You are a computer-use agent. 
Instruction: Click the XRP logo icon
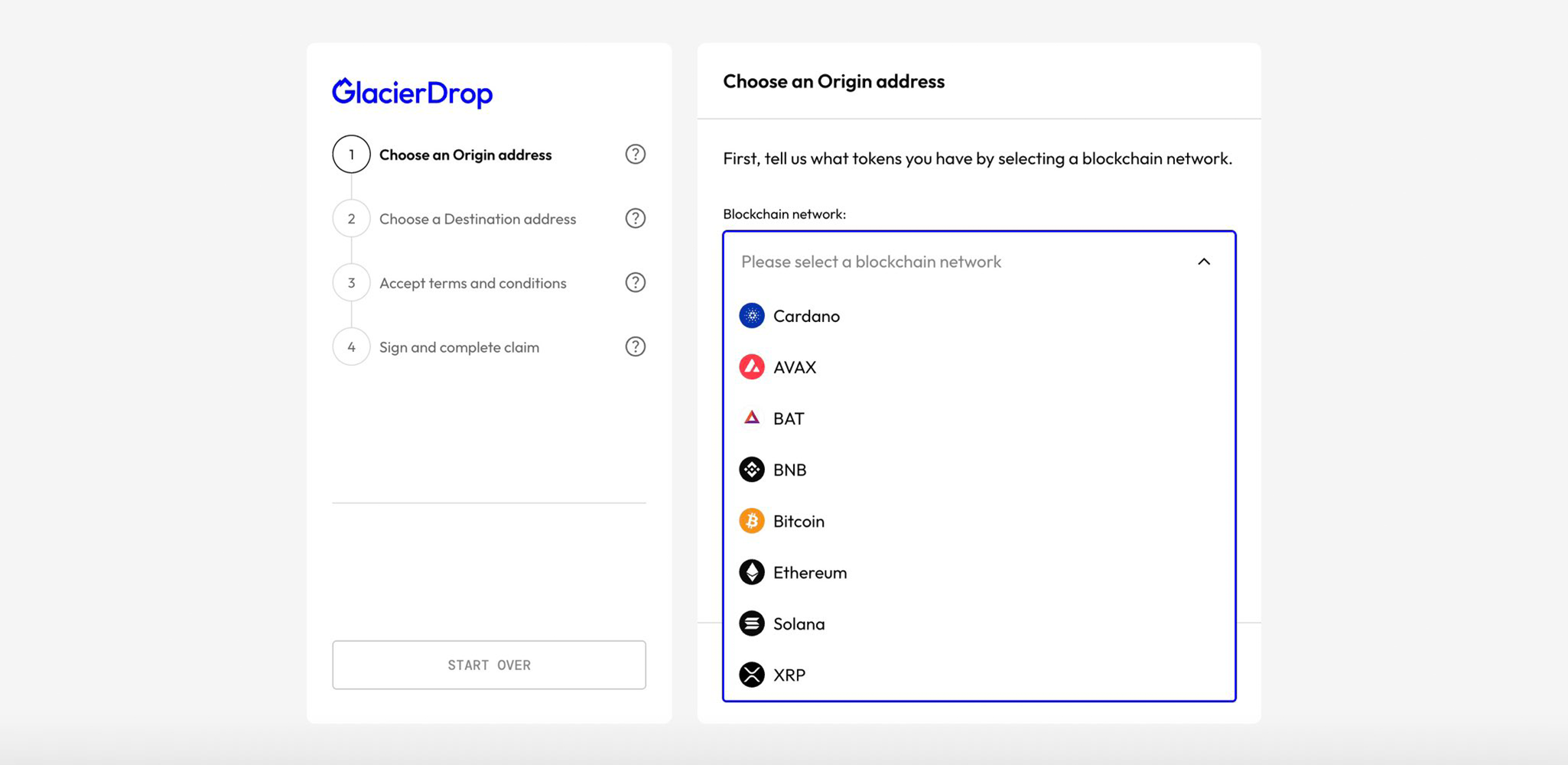tap(751, 675)
